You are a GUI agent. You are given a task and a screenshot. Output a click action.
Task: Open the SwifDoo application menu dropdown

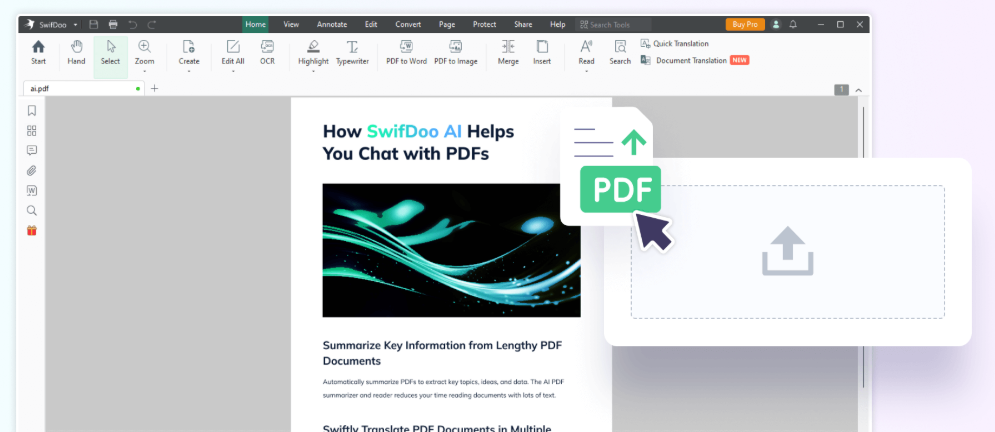point(76,25)
